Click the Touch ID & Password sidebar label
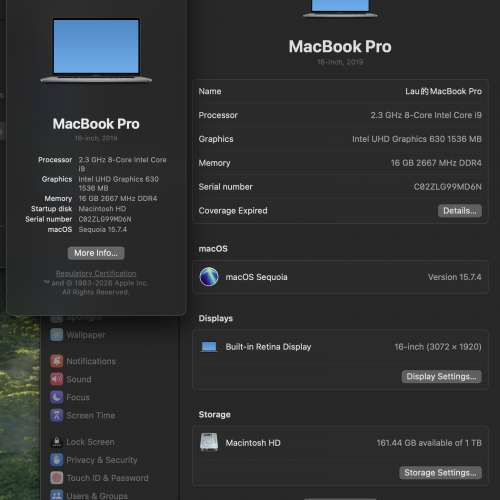Viewport: 500px width, 500px height. (107, 478)
